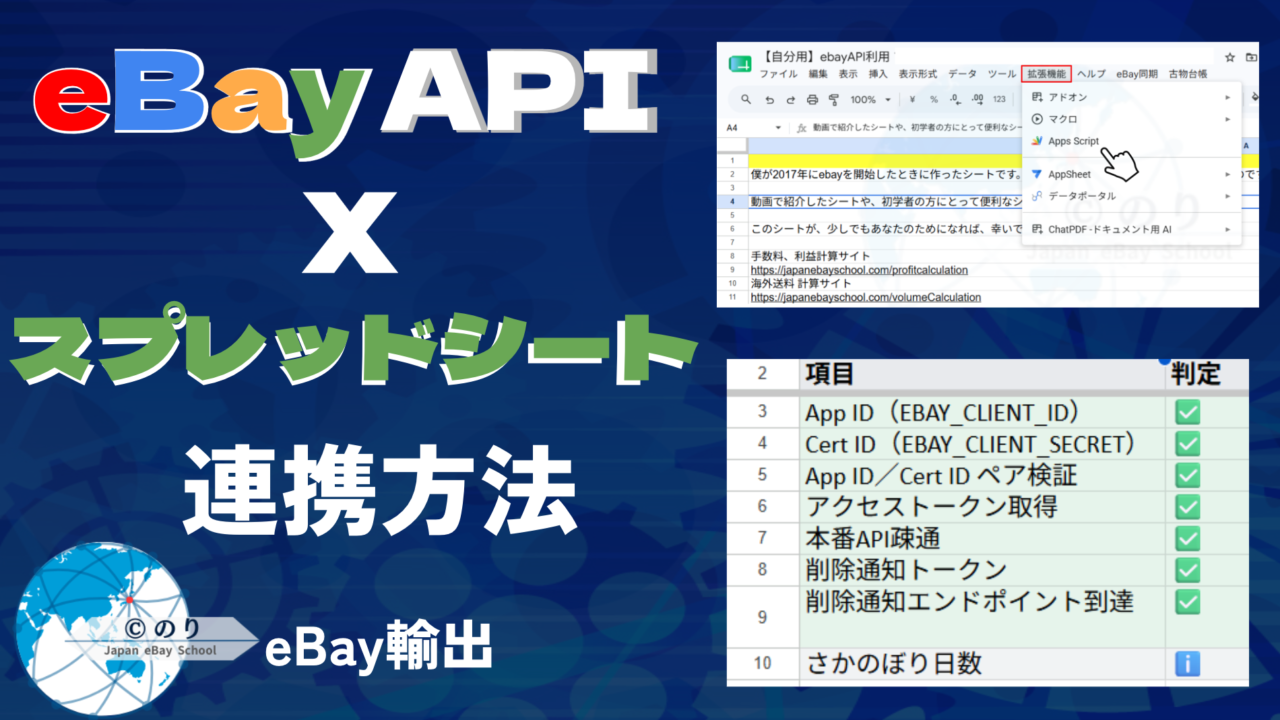Open the ファイル menu

(x=778, y=74)
